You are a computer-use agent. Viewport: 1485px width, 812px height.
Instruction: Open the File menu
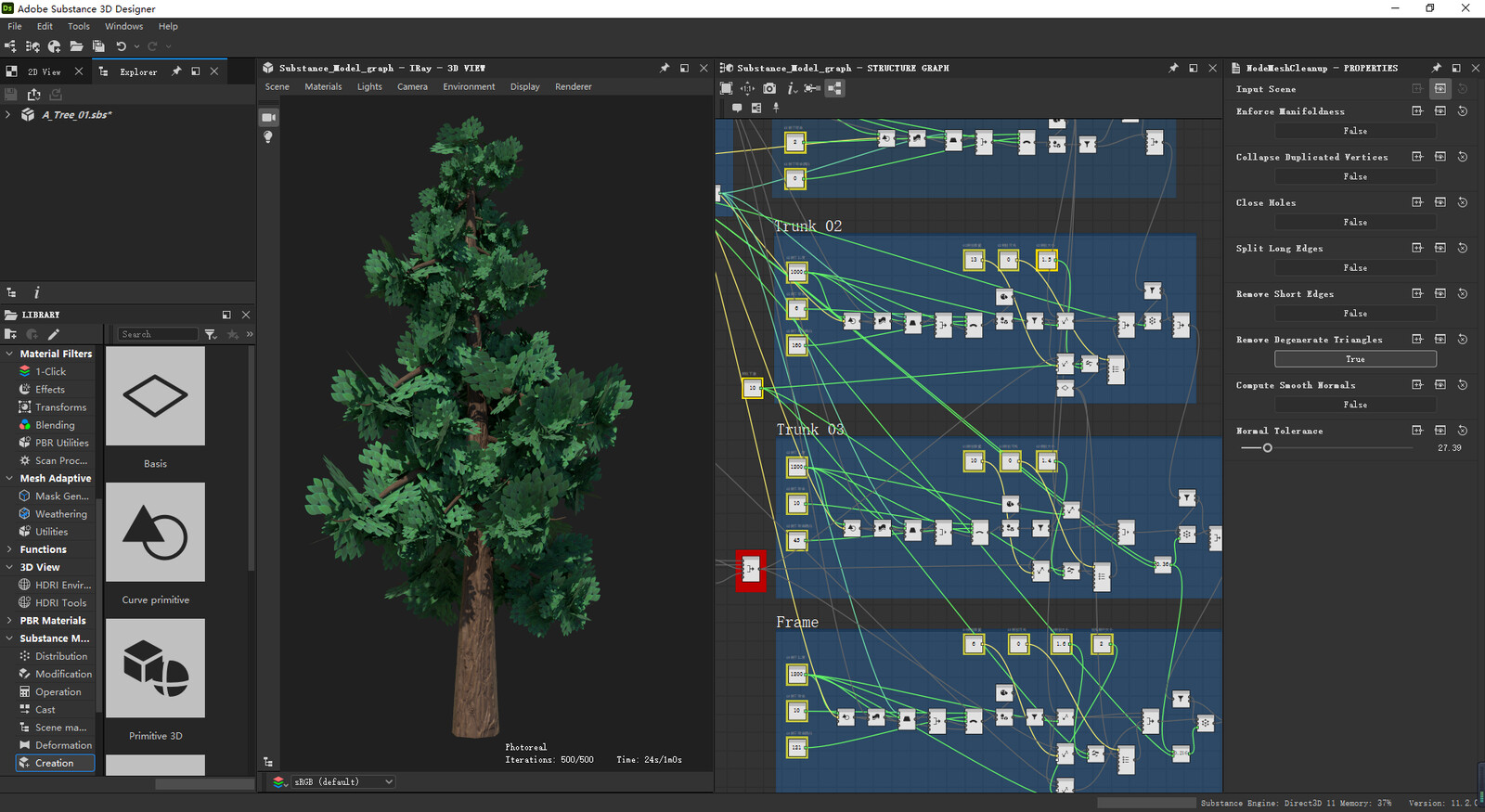15,26
